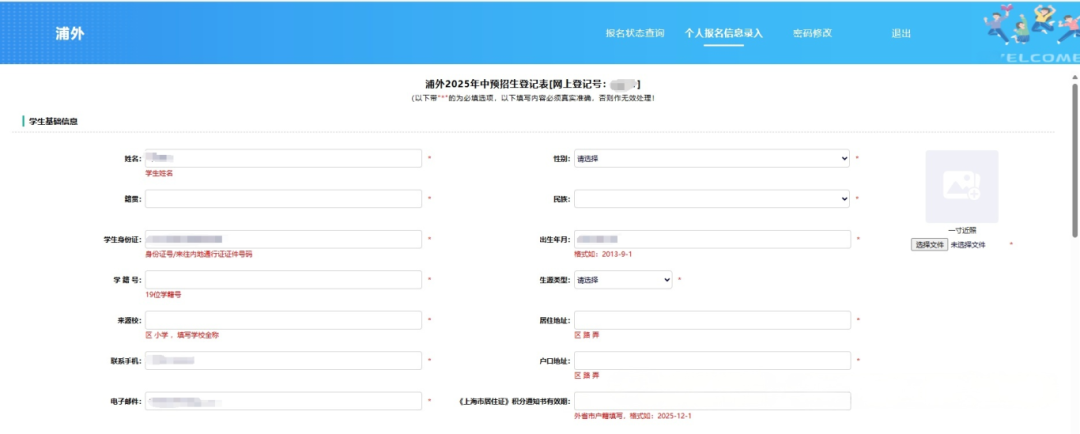Viewport: 1080px width, 434px height.
Task: Click the 浦外 site logo text
Action: click(x=70, y=33)
